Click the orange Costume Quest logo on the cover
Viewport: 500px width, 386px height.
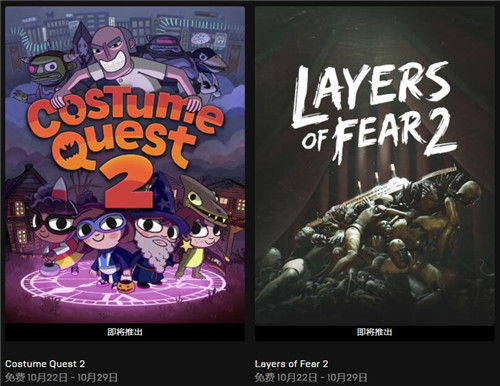pos(127,132)
